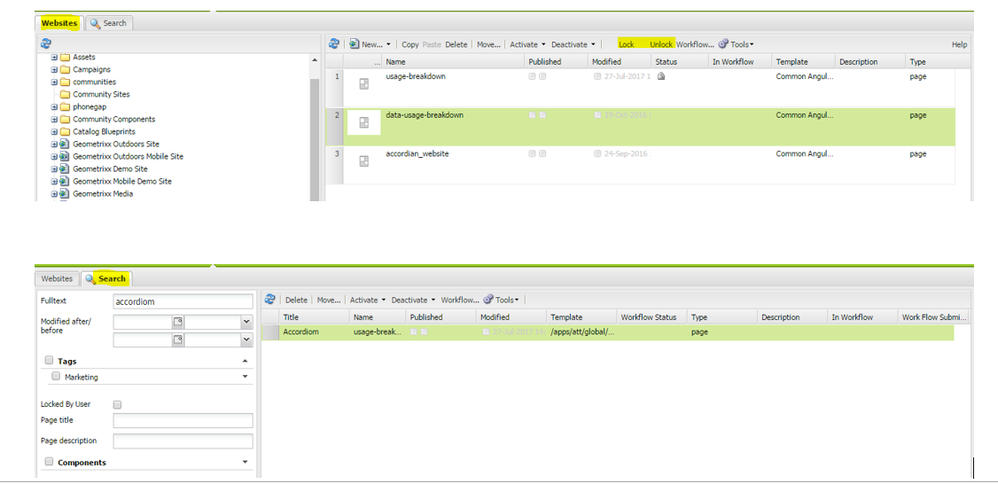The width and height of the screenshot is (998, 484).
Task: Open the Activate dropdown in the search toolbar
Action: pyautogui.click(x=368, y=299)
